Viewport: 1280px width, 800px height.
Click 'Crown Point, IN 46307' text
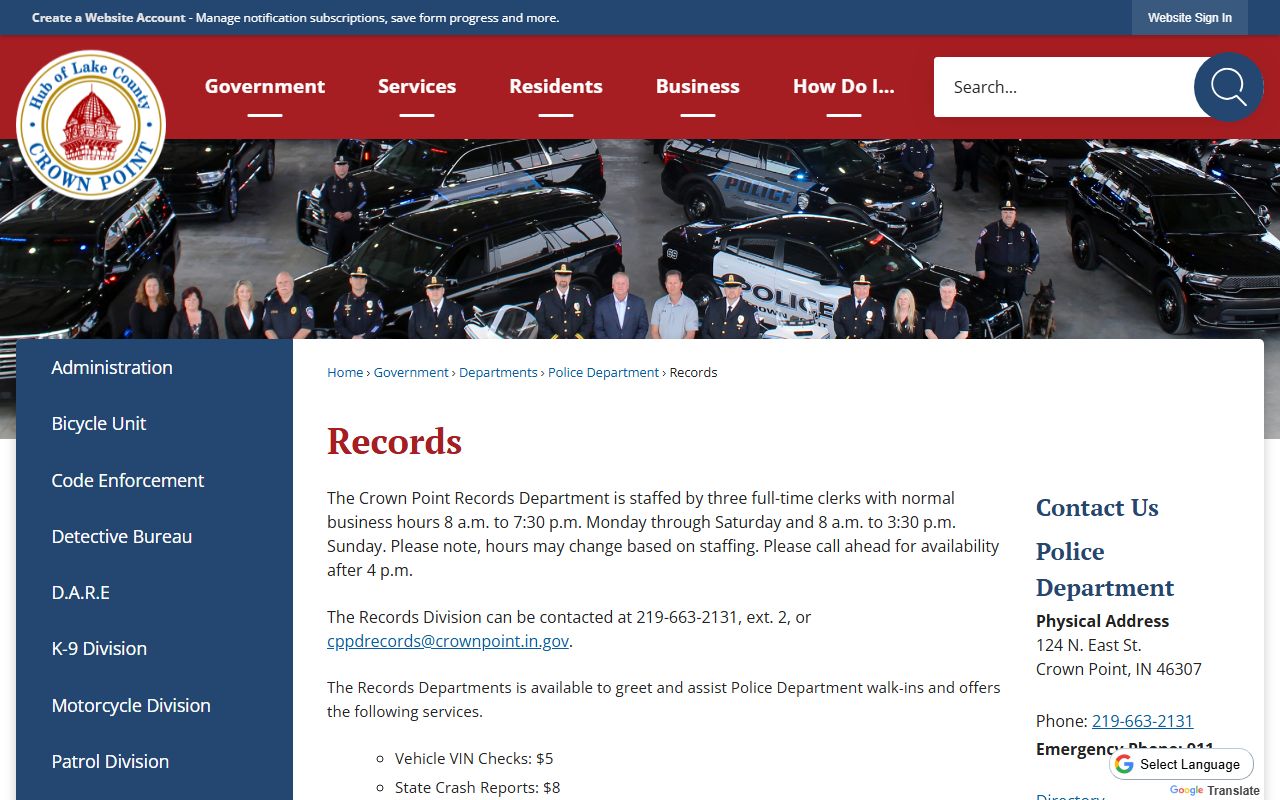[1119, 669]
